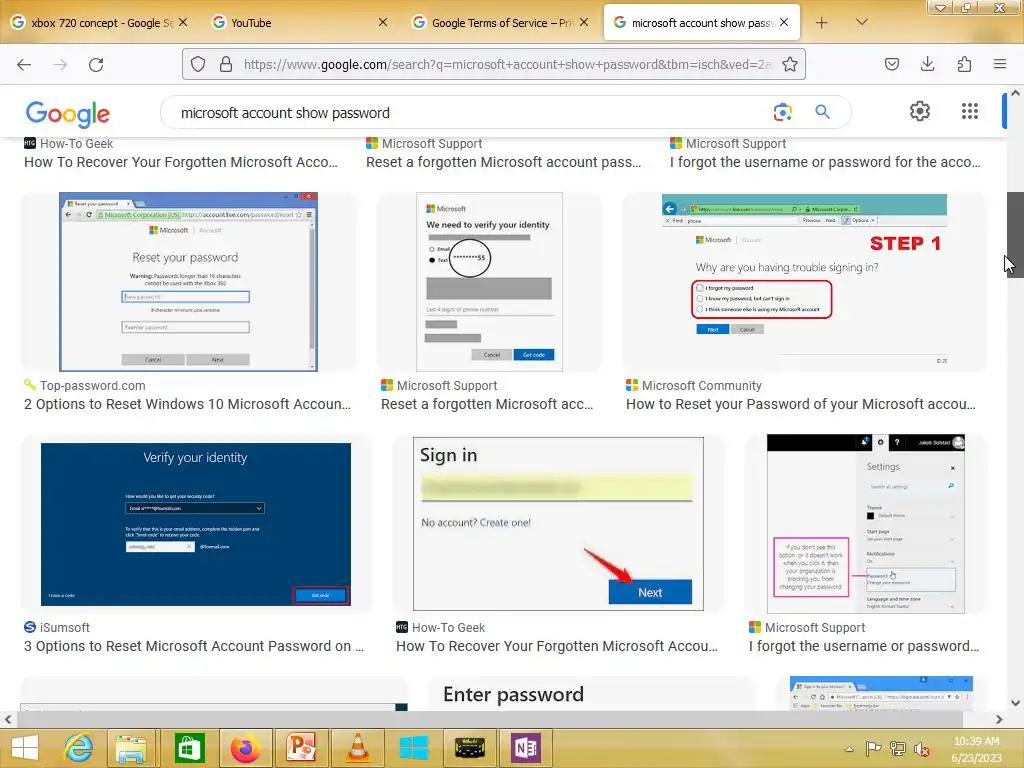Open OneNote from taskbar
The width and height of the screenshot is (1024, 768).
click(x=526, y=748)
